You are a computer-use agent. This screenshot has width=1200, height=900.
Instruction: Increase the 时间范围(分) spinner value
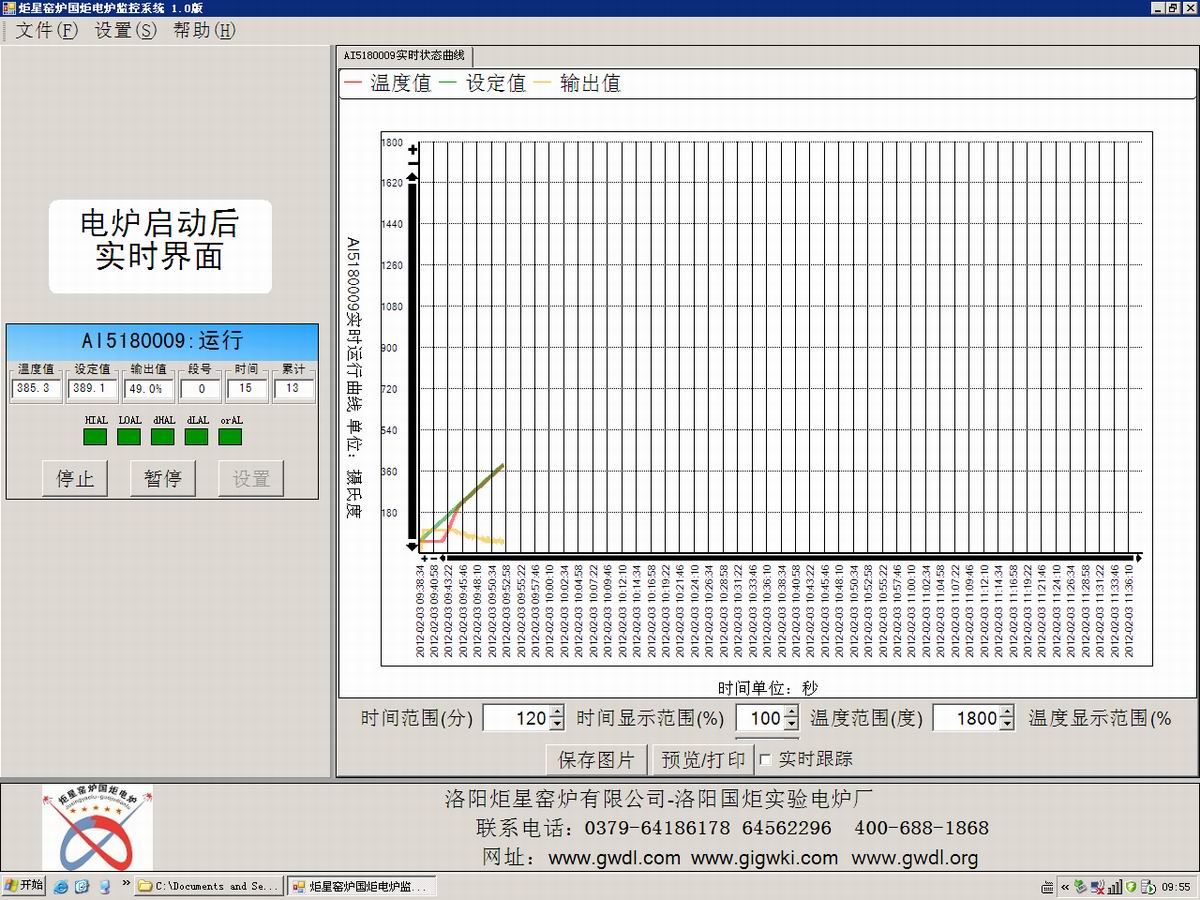557,712
